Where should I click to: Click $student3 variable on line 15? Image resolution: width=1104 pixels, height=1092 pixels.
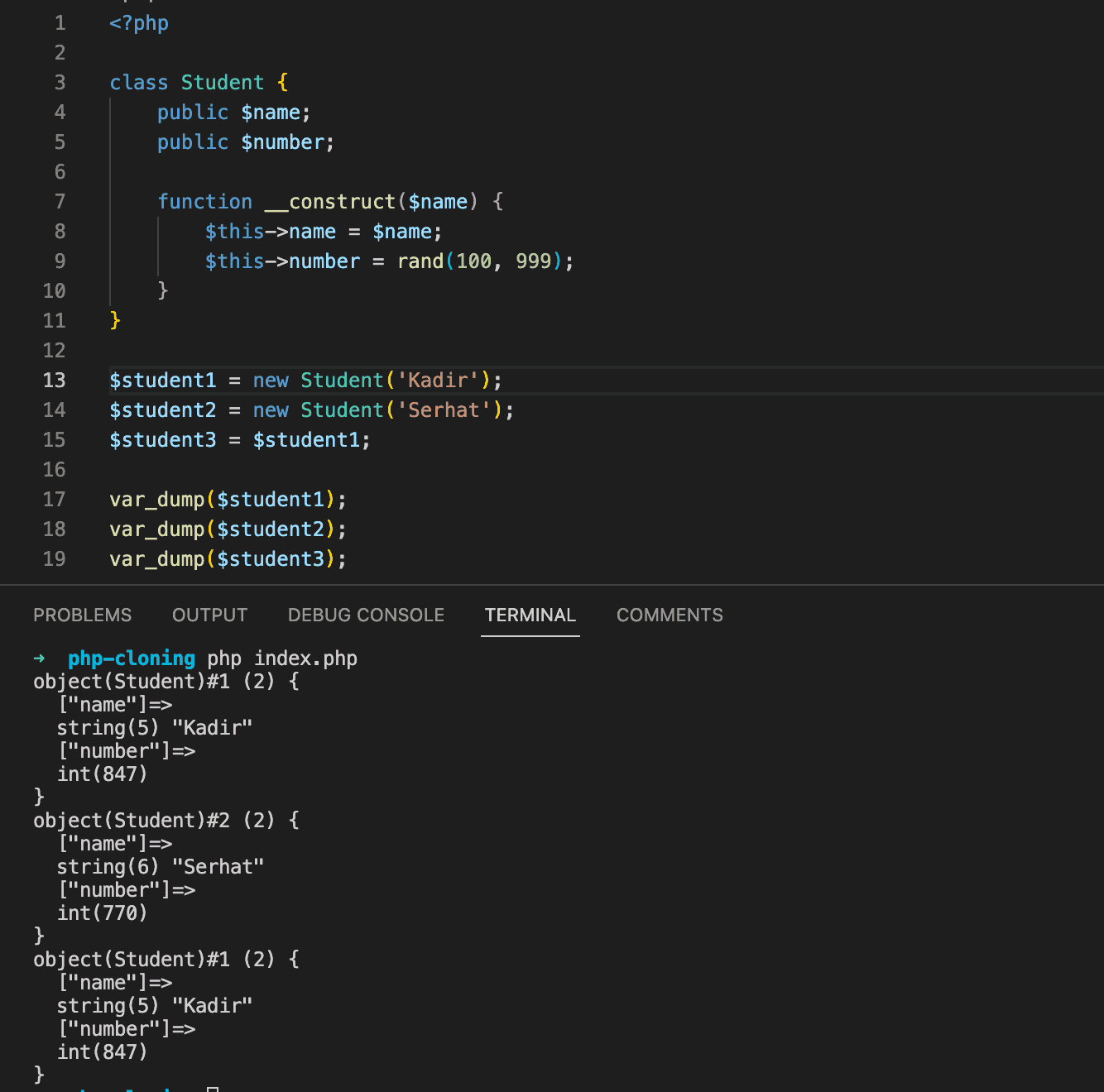(162, 440)
